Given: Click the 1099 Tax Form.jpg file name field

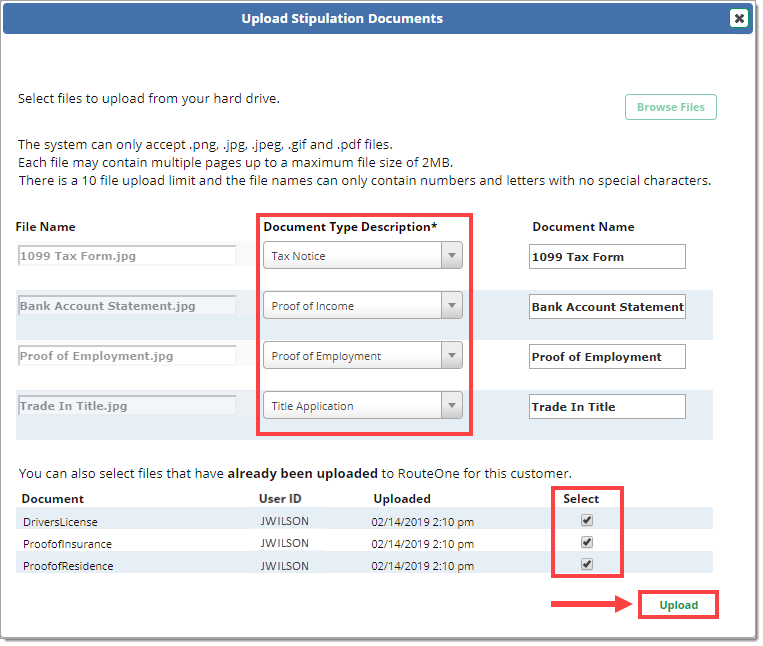Looking at the screenshot, I should [x=126, y=256].
